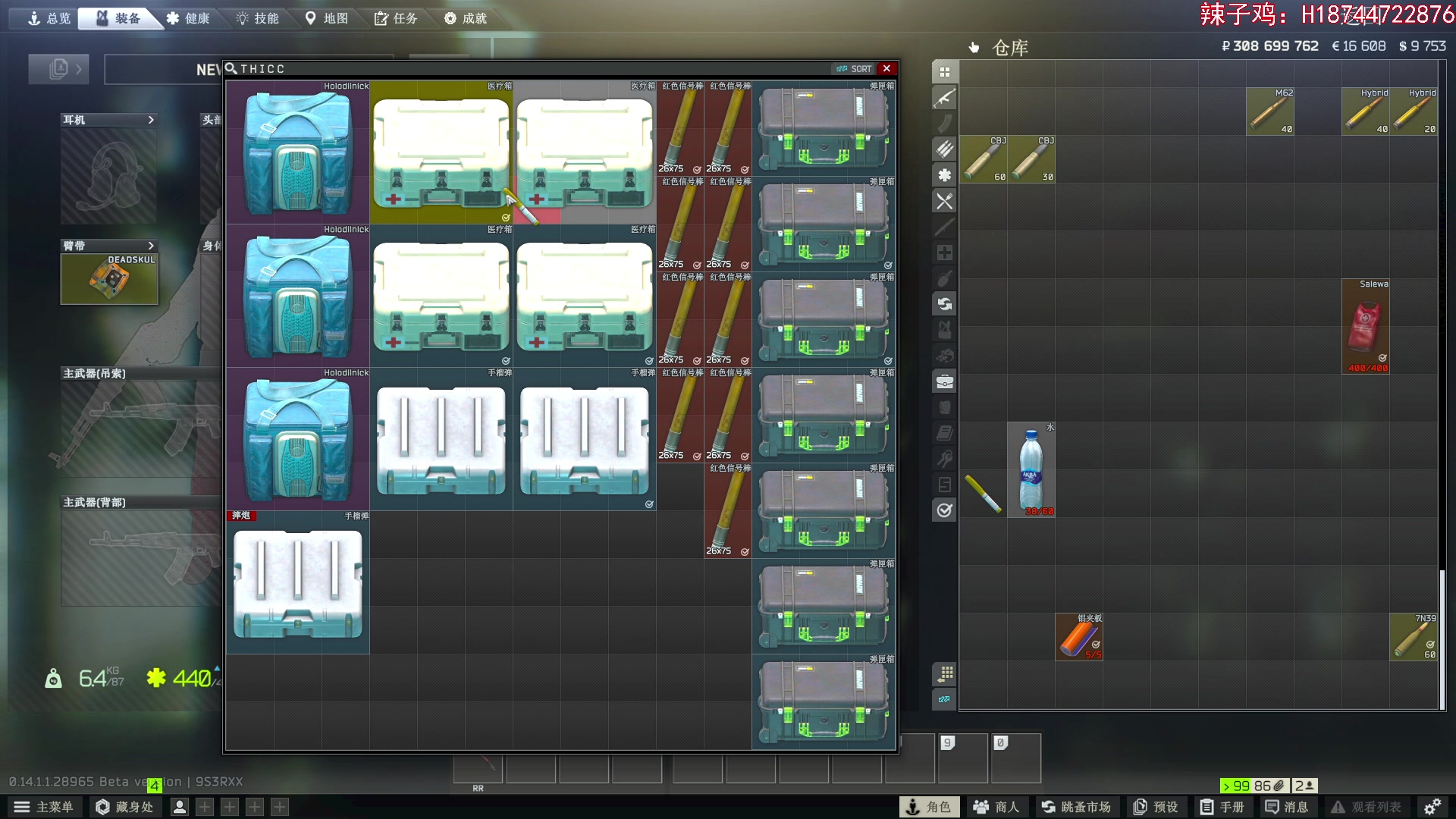Screen dimensions: 1456x819
Task: Click the search magnifier in THICC window
Action: [x=231, y=68]
